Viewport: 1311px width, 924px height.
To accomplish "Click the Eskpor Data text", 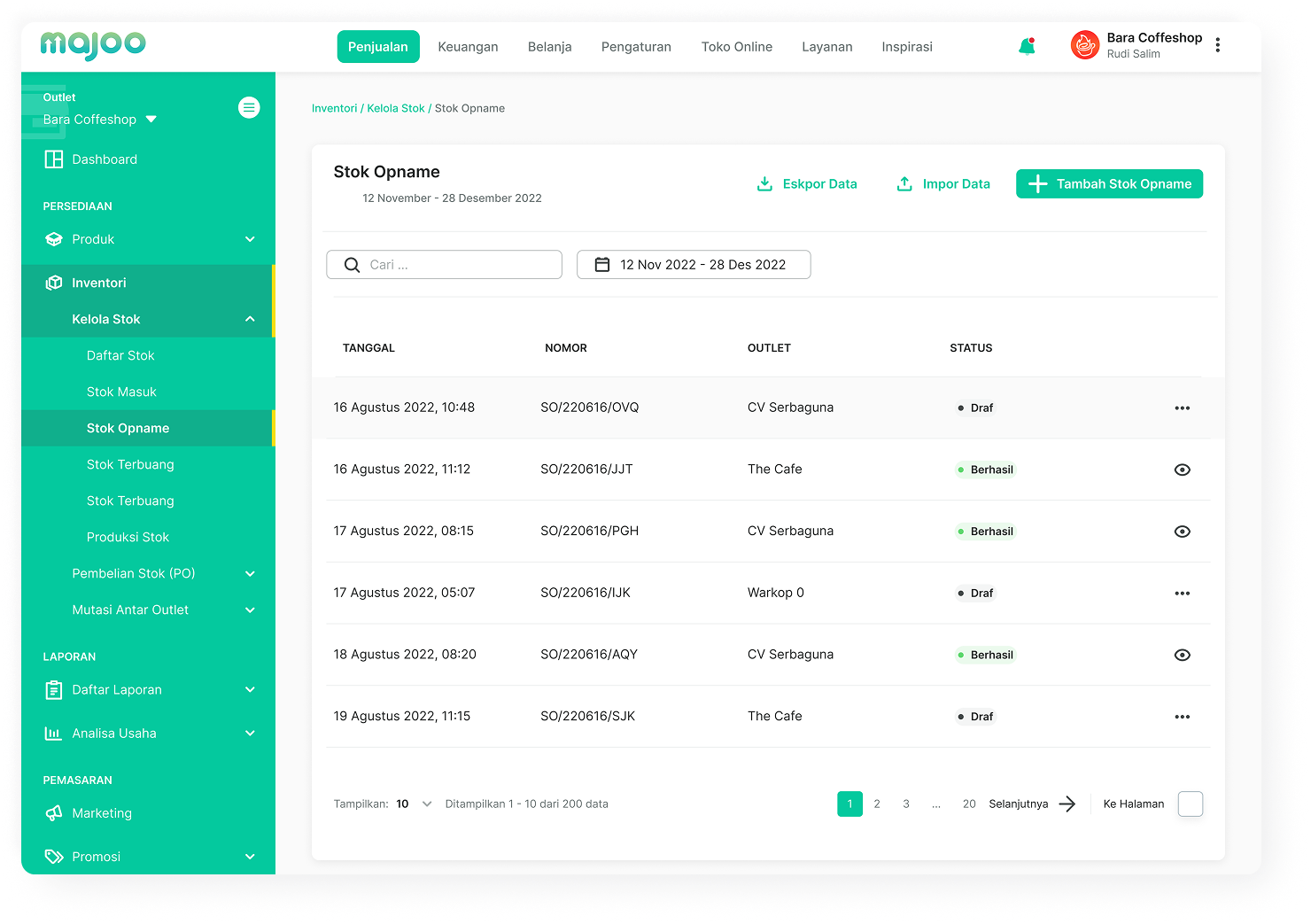I will [x=820, y=184].
